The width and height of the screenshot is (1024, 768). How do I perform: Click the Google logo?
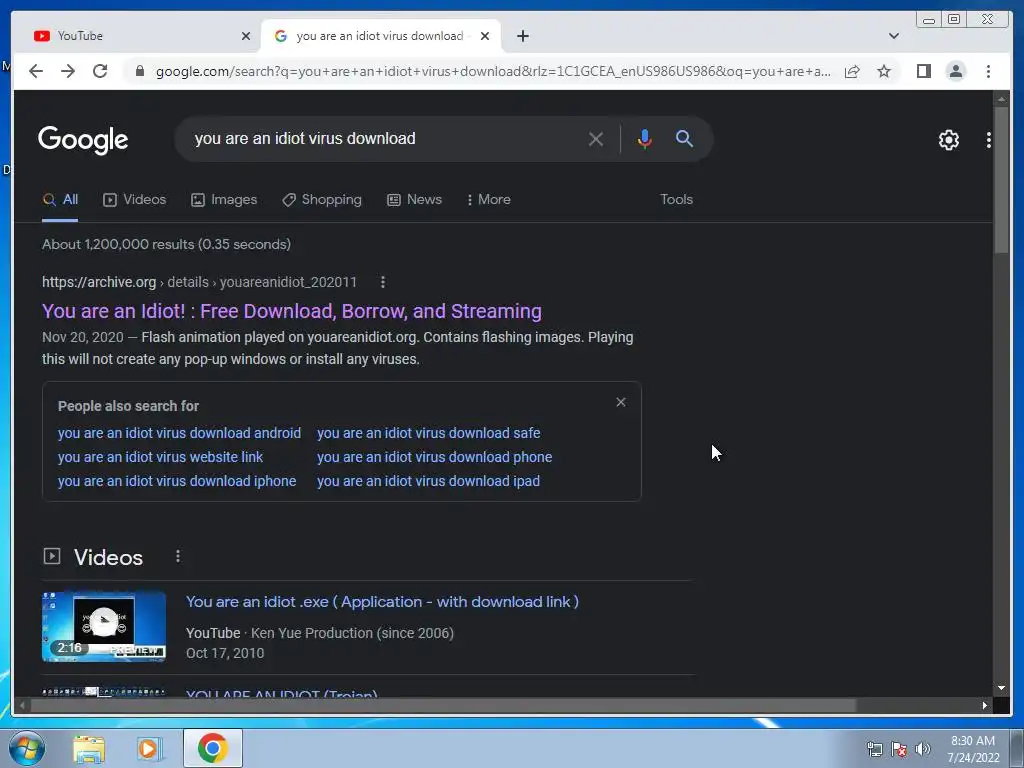coord(83,140)
